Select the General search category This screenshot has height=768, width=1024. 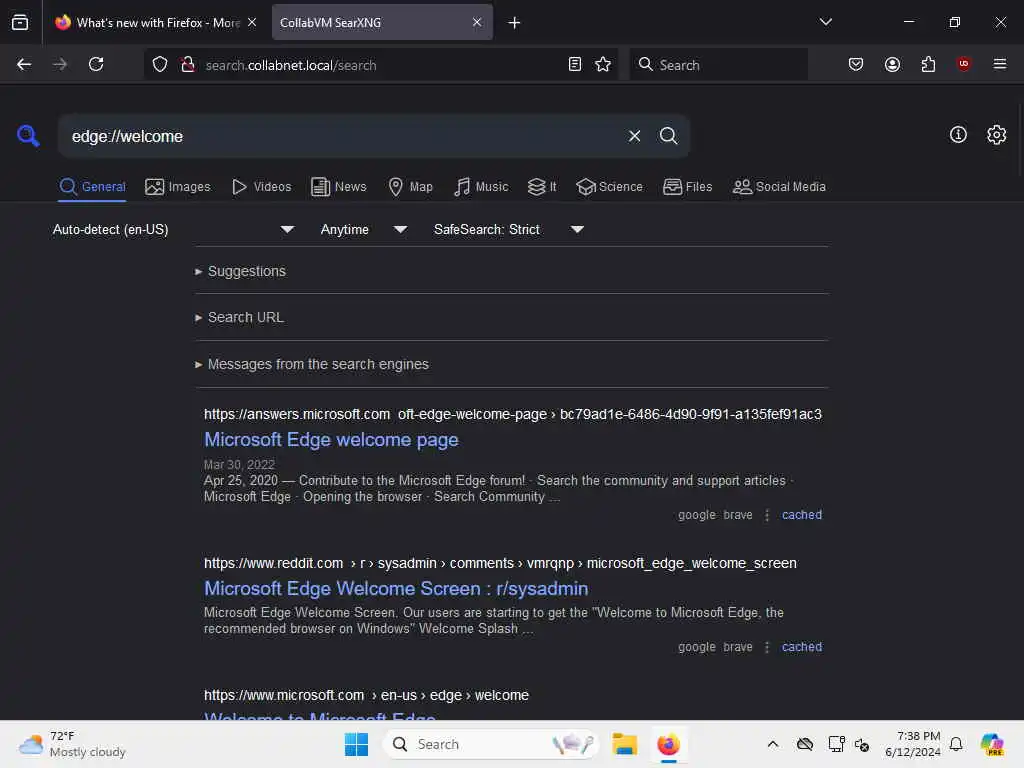[92, 187]
